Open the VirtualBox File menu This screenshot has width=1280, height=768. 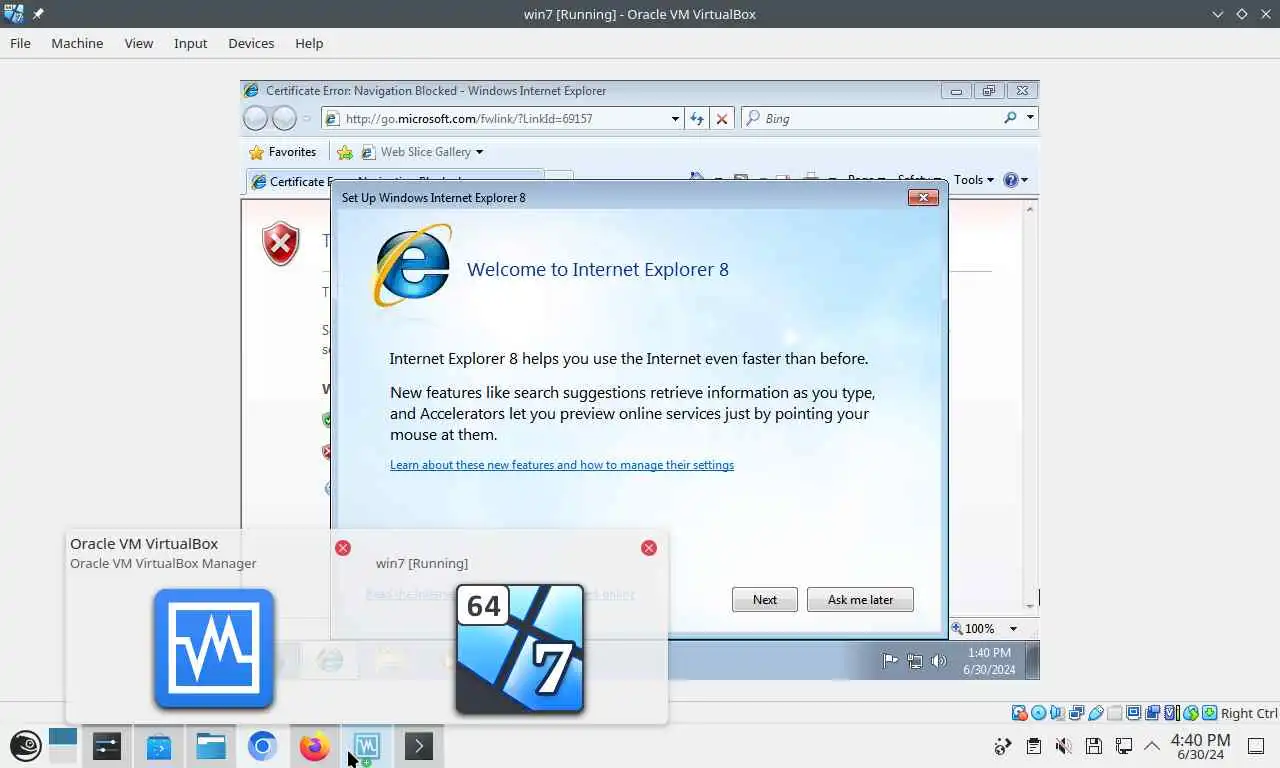click(20, 43)
